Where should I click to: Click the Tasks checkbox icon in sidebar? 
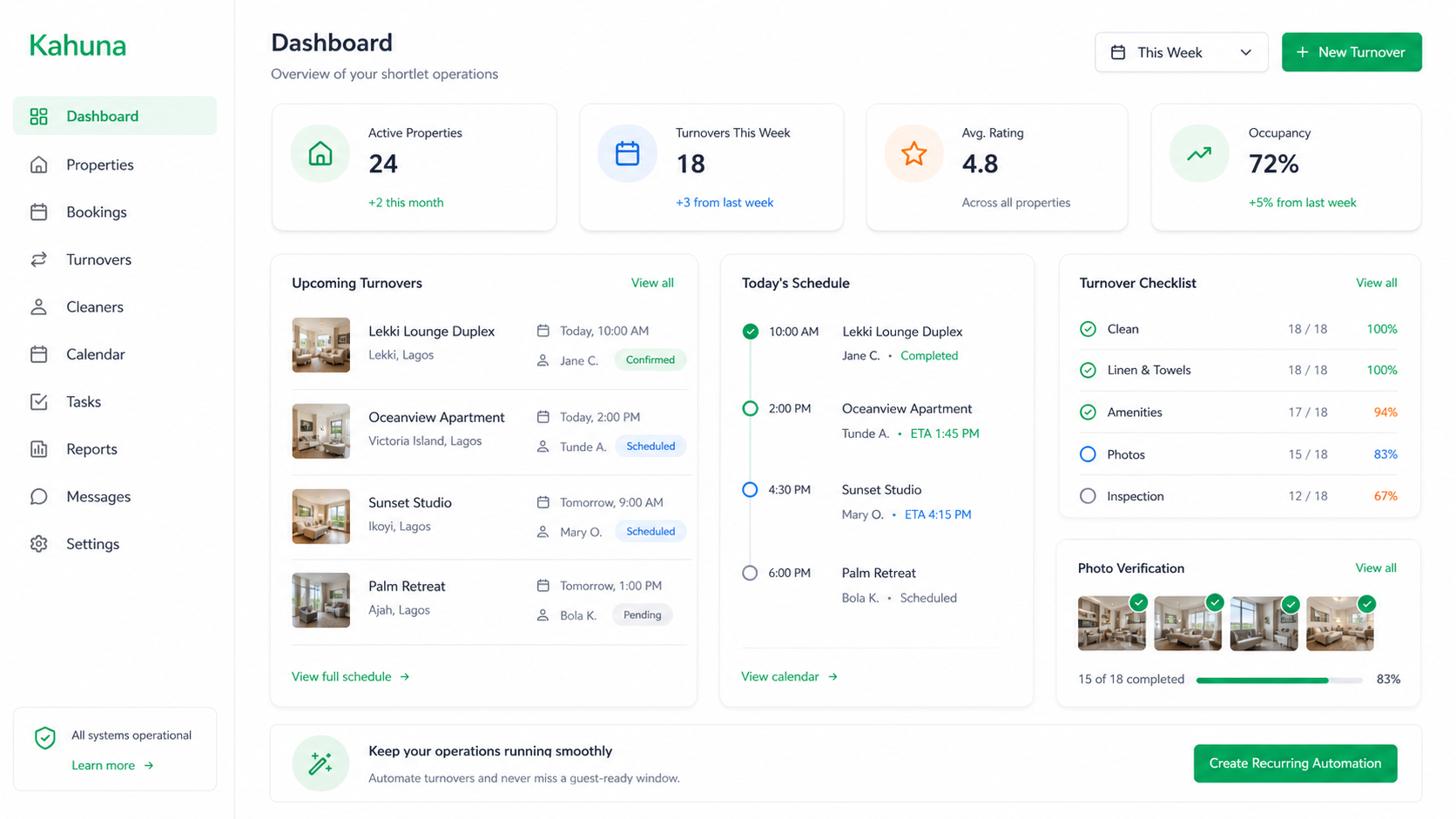click(38, 401)
